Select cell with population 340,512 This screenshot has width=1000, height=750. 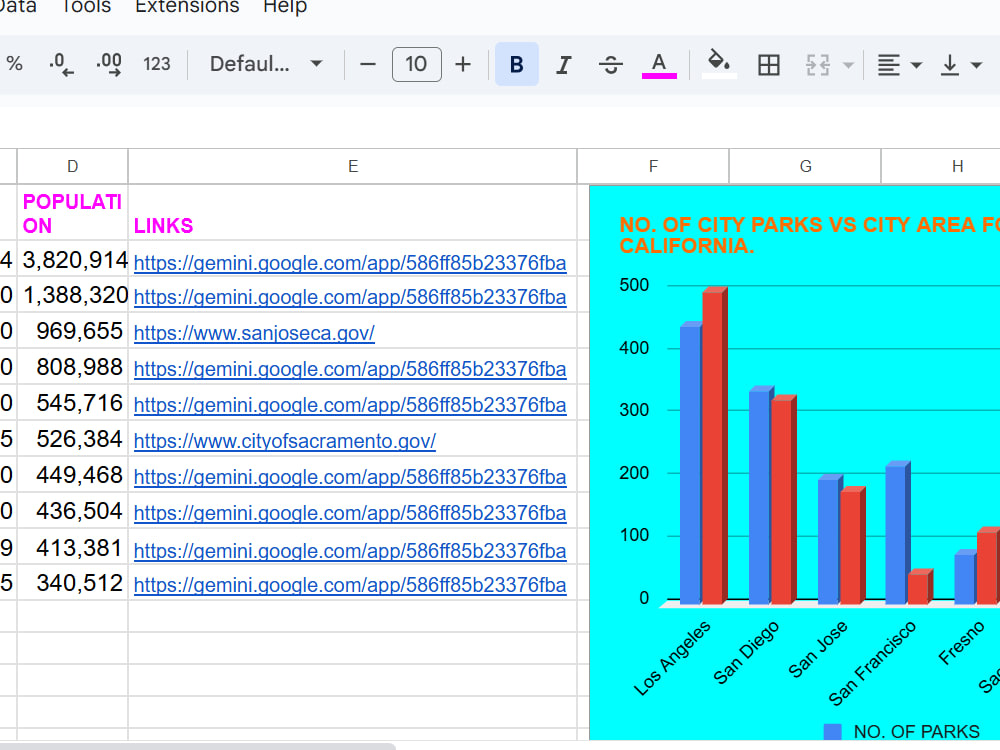pyautogui.click(x=73, y=582)
